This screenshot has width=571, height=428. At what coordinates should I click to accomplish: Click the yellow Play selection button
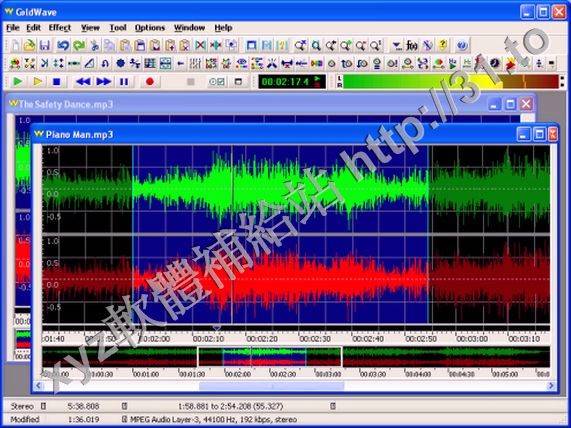pos(38,82)
